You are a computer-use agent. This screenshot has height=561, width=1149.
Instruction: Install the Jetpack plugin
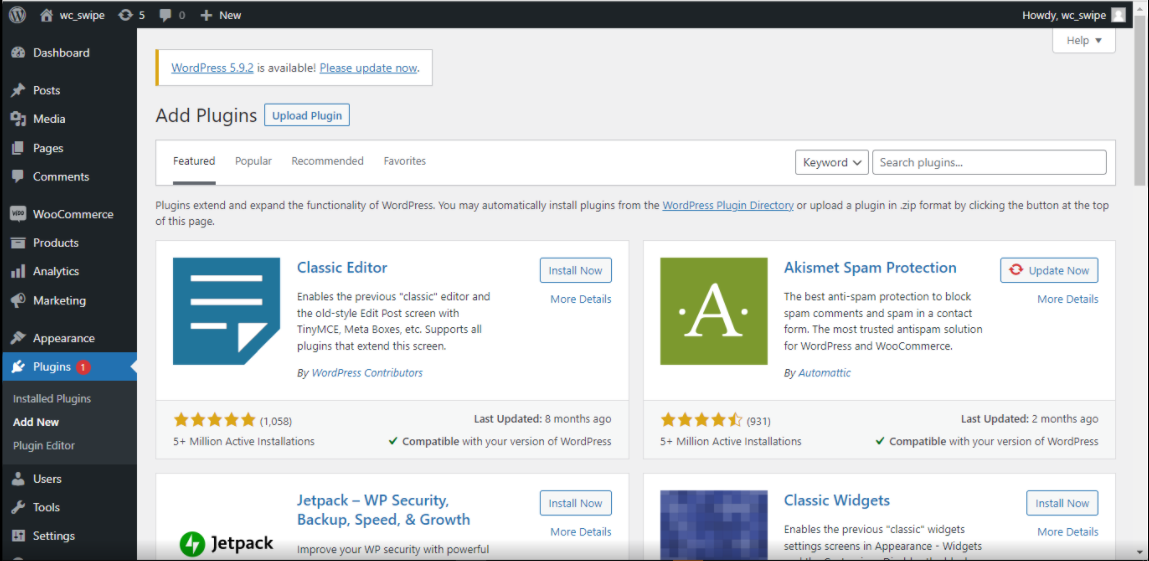576,503
